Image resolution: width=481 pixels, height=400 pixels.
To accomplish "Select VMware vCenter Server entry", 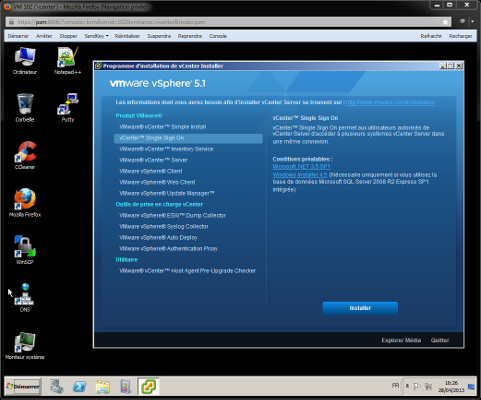I will point(153,160).
